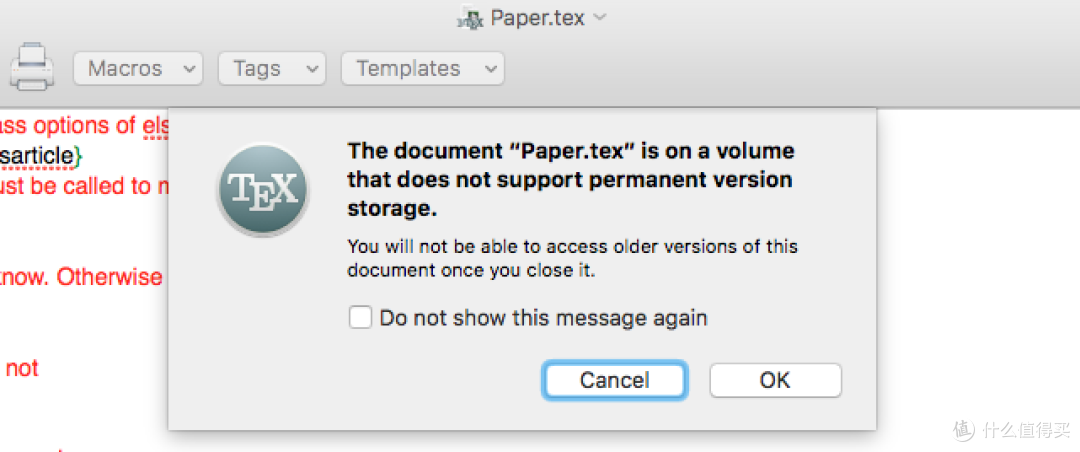Click the underlined word "els" in editor
The height and width of the screenshot is (452, 1080).
pos(154,126)
